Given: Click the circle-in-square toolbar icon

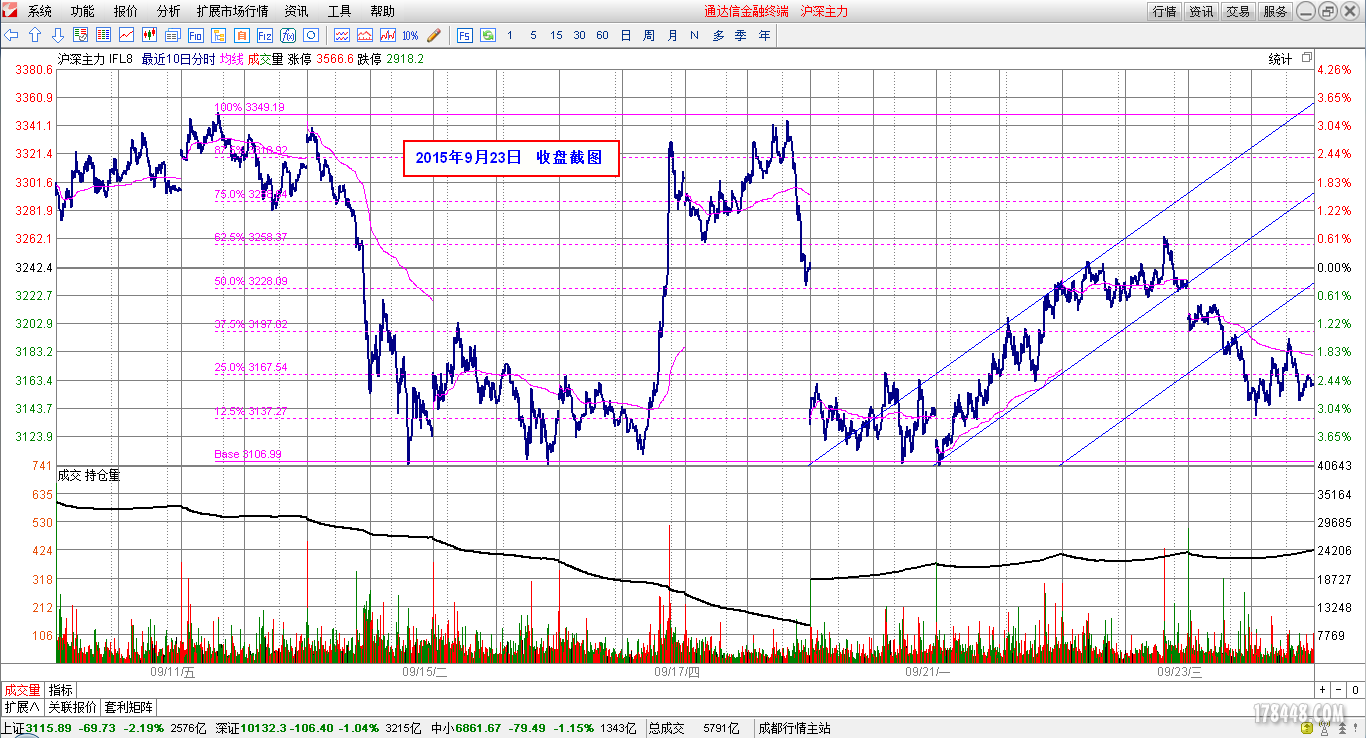Looking at the screenshot, I should click(x=311, y=35).
